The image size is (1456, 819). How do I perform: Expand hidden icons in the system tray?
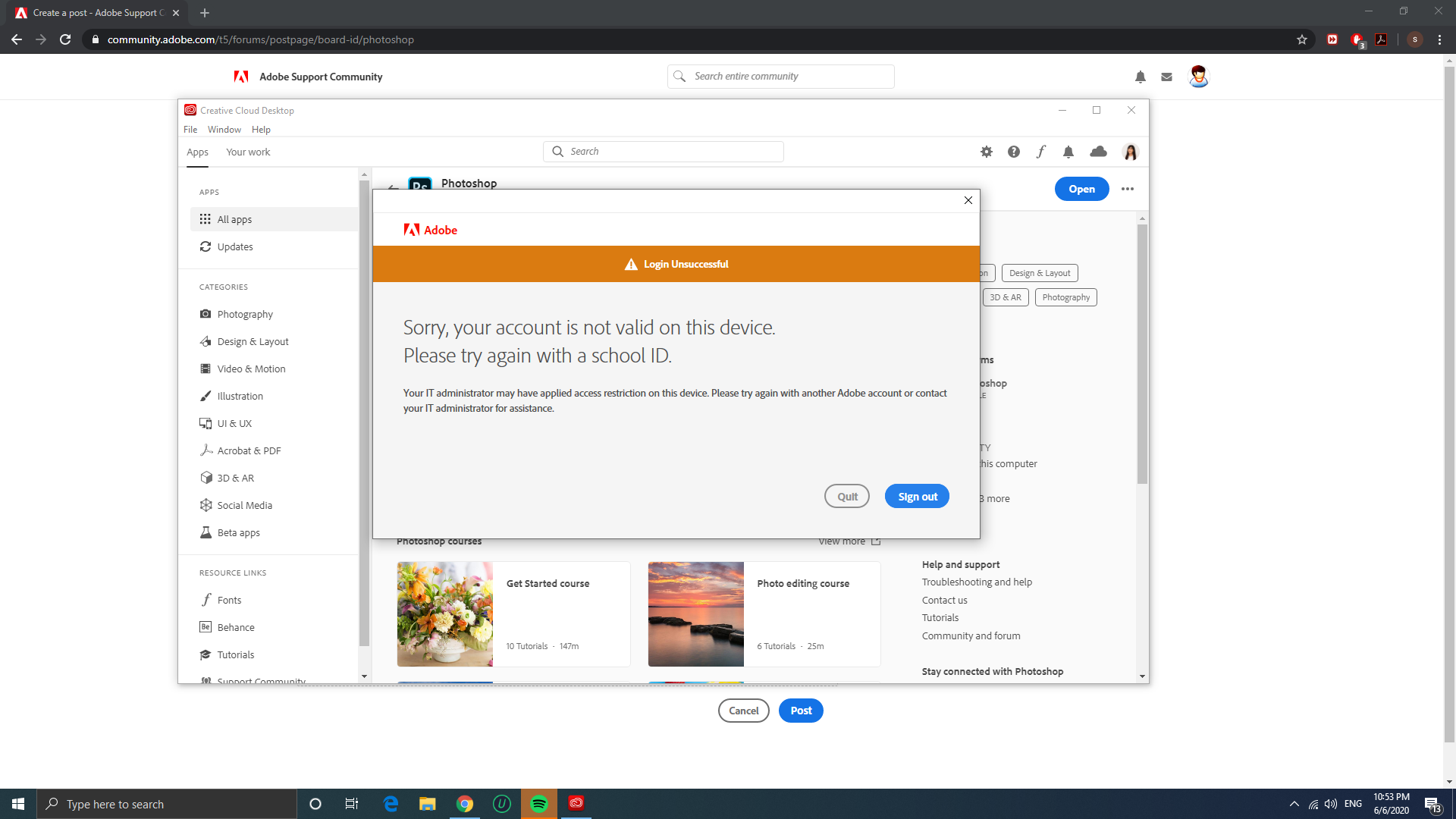(1294, 803)
